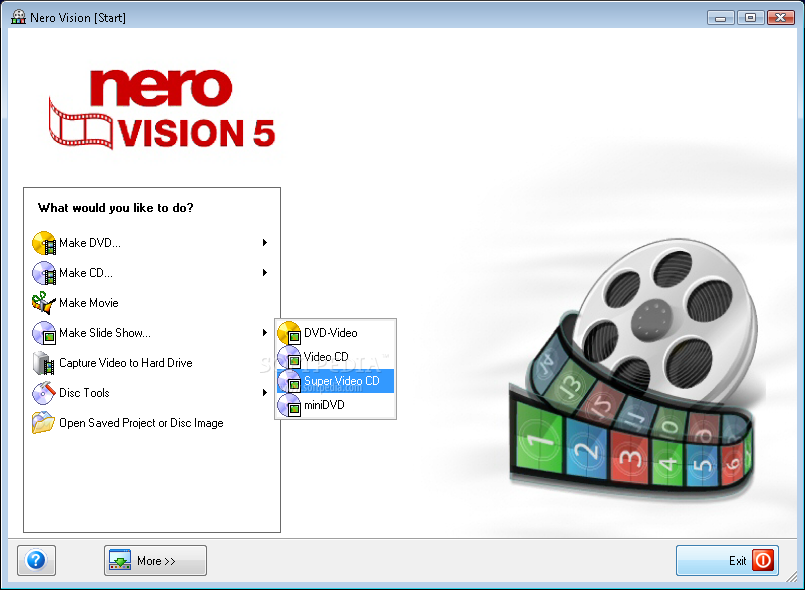Click the Open Saved Project folder icon

pyautogui.click(x=44, y=423)
